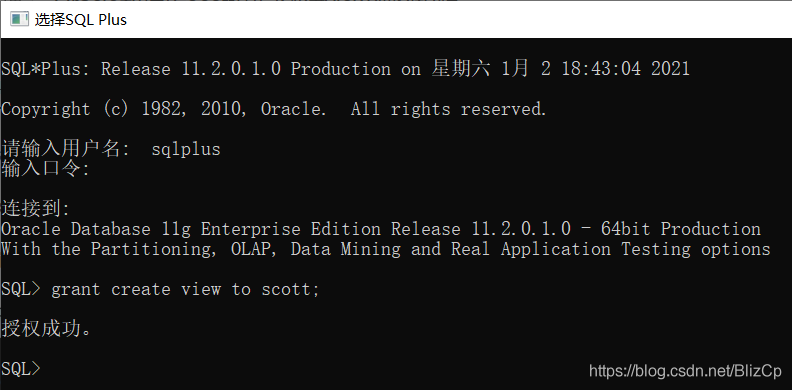The image size is (792, 390).
Task: Focus the empty SQL> prompt on the last line
Action: [x=20, y=370]
